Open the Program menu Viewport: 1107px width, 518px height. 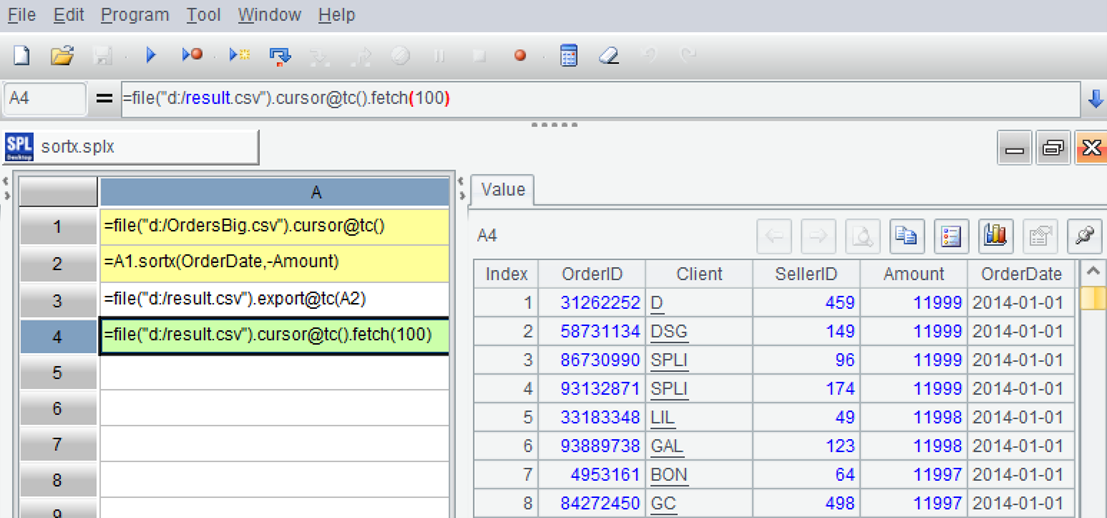tap(135, 15)
